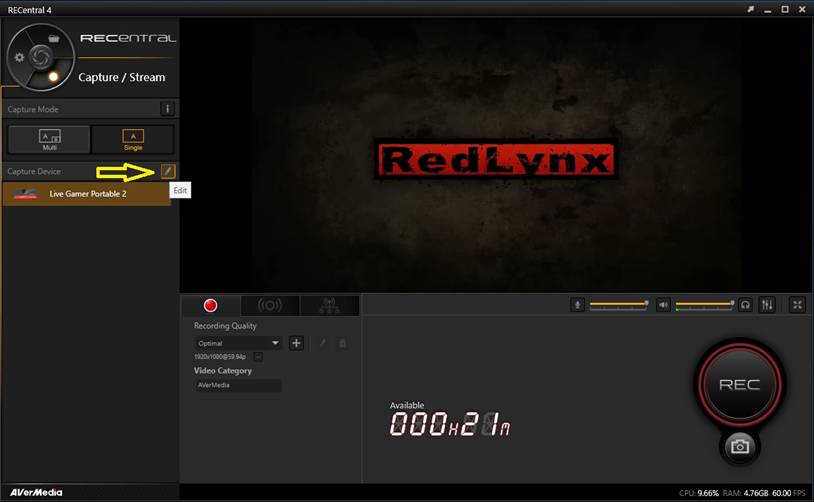Start recording with the REC button

739,384
